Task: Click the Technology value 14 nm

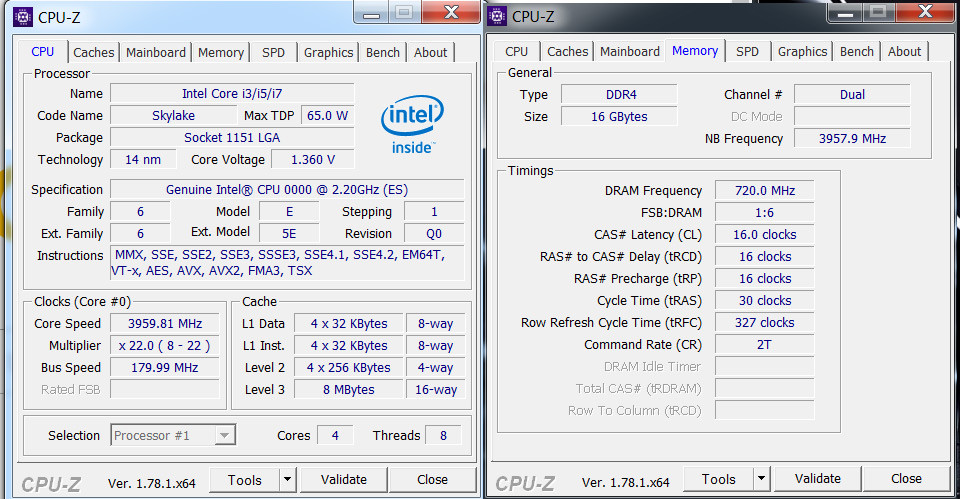Action: 143,160
